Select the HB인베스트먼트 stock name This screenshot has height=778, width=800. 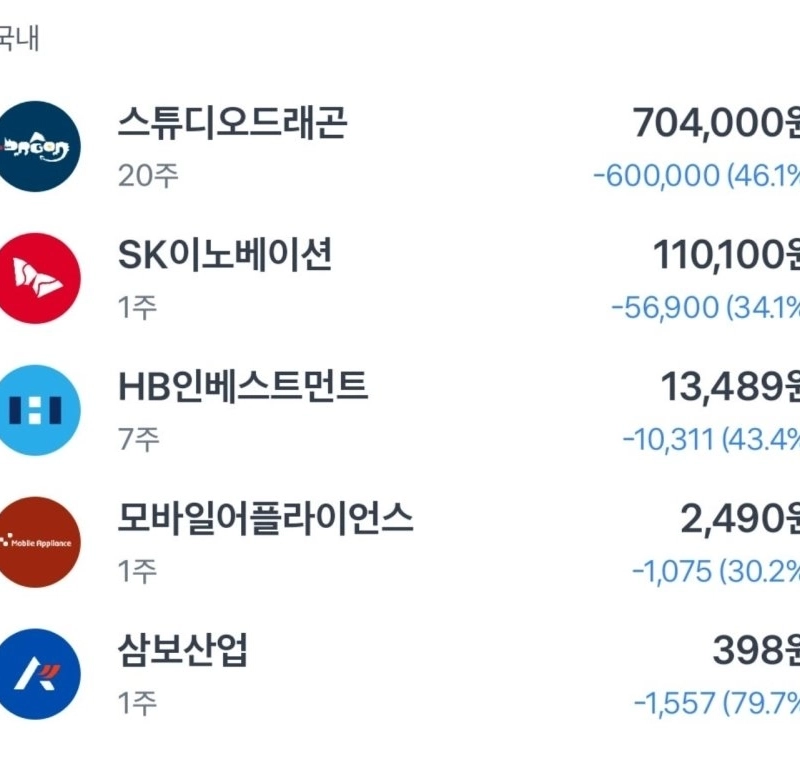243,387
